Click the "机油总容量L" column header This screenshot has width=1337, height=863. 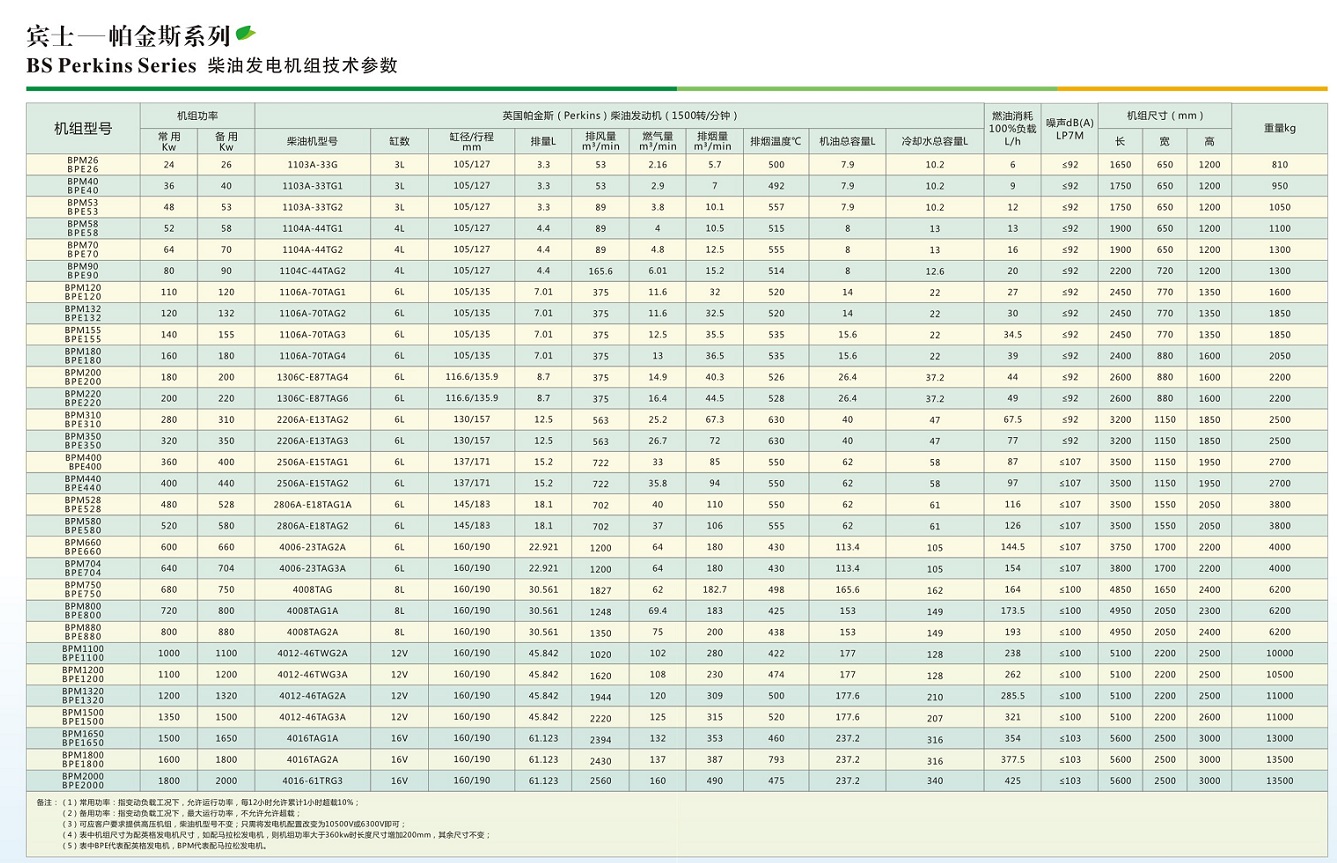(x=847, y=142)
